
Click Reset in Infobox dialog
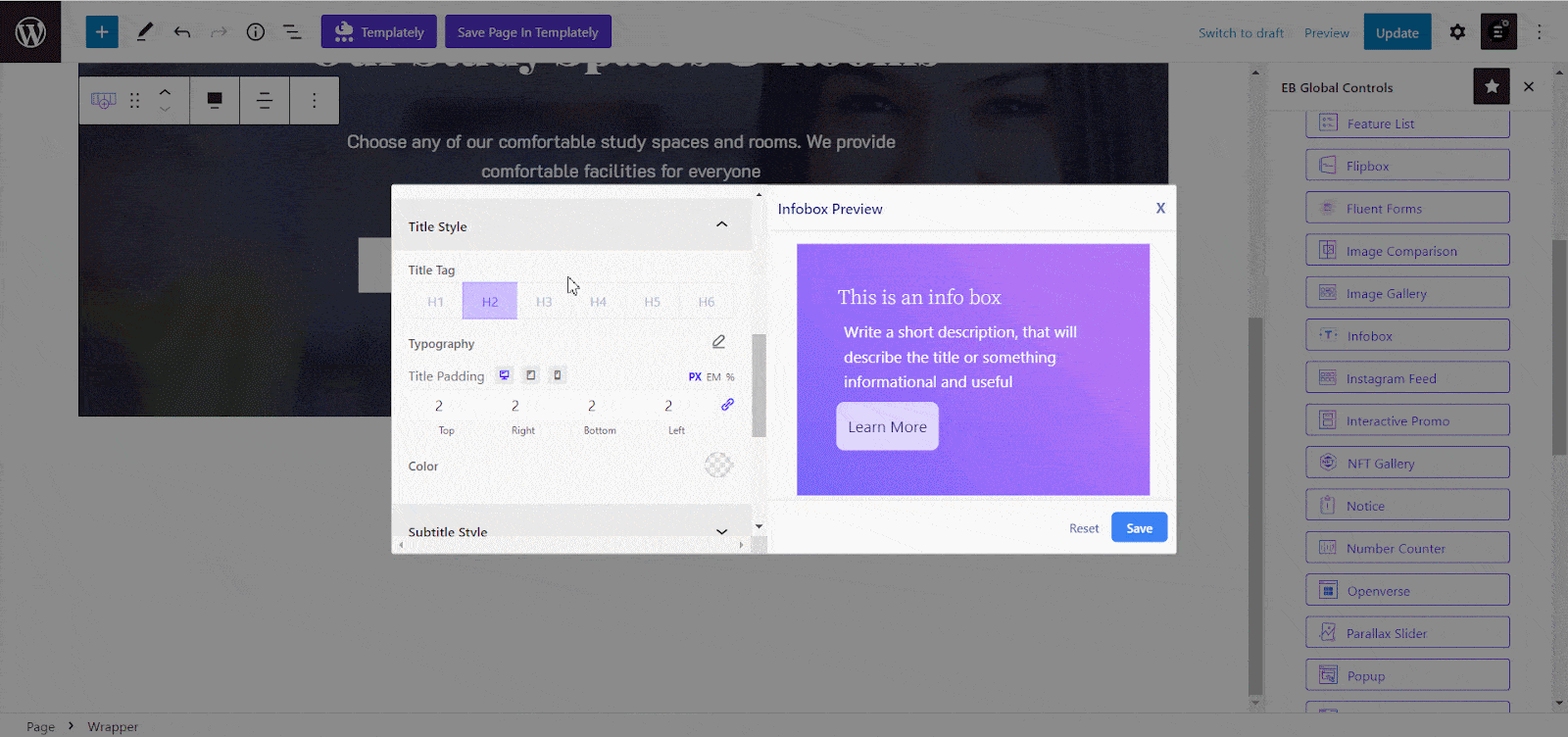(x=1084, y=528)
